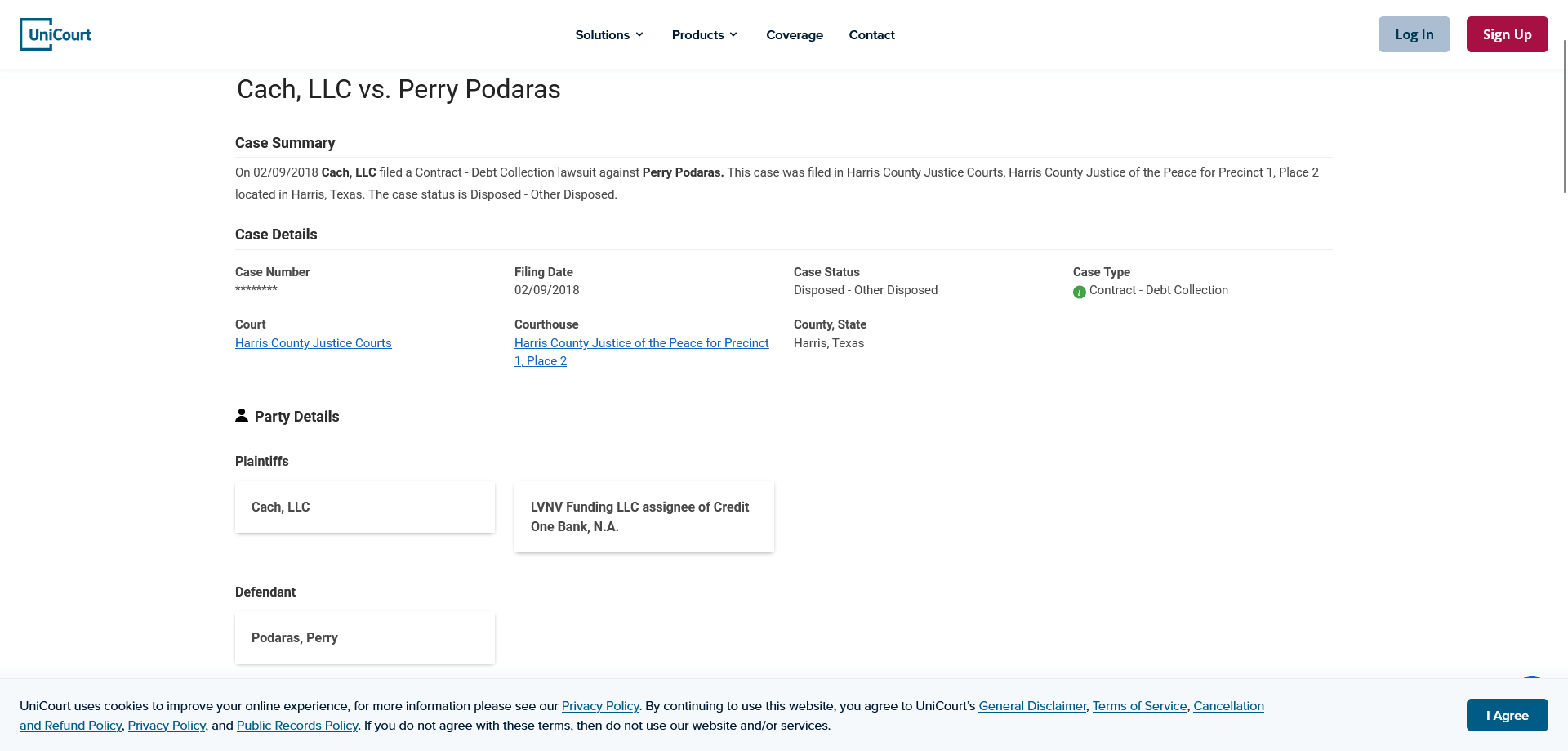Select the Cach, LLC plaintiff card

365,507
